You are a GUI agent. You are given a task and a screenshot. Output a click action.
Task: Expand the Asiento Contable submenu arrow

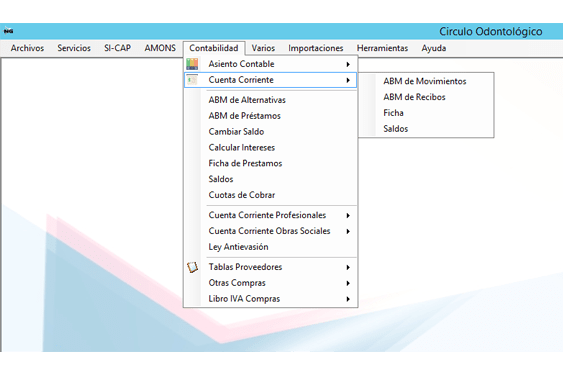click(348, 64)
